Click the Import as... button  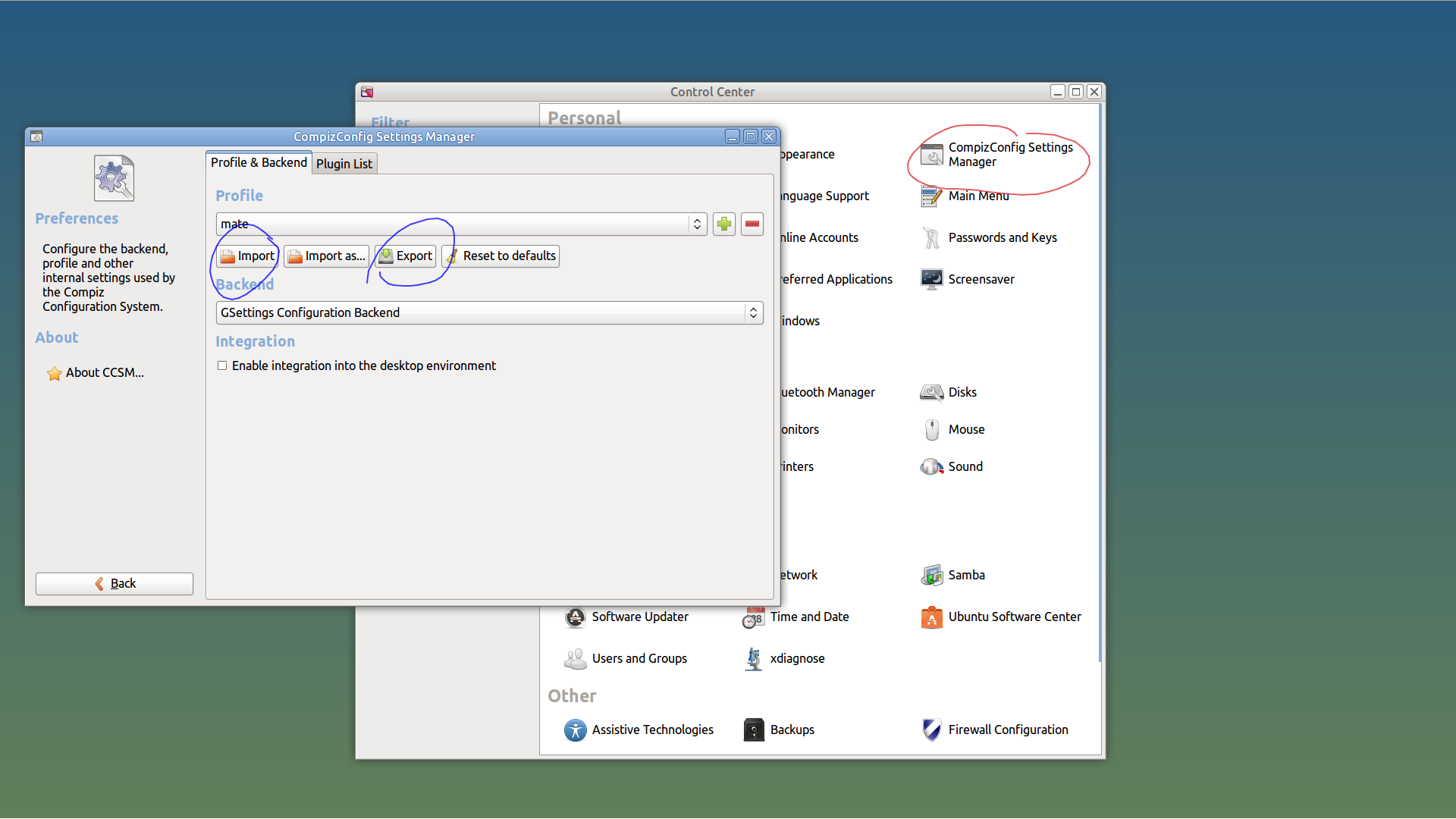pos(326,256)
